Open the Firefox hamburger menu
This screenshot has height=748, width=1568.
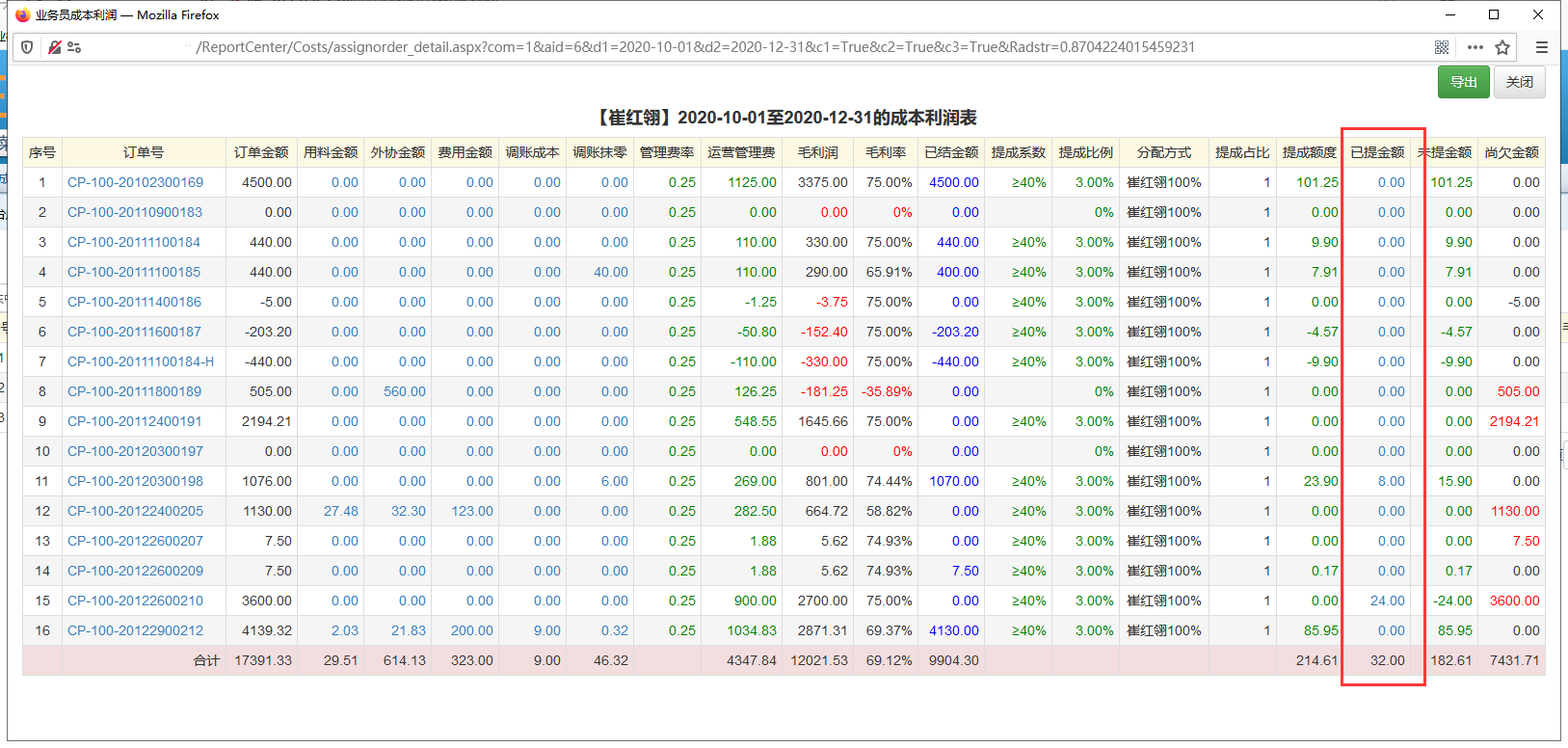coord(1542,47)
